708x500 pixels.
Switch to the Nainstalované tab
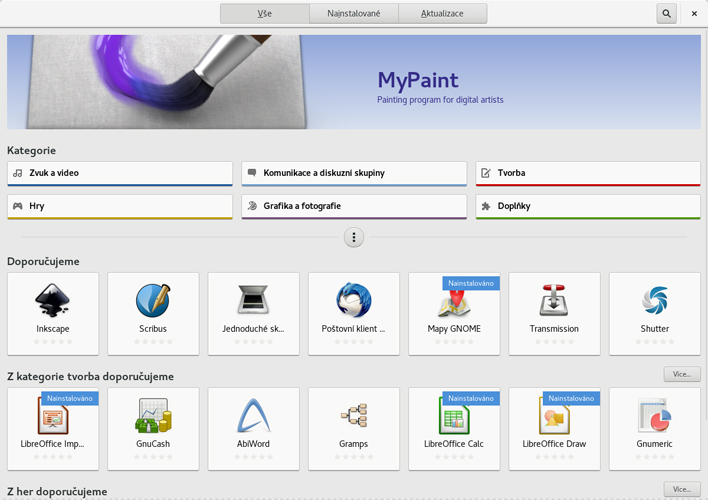point(354,14)
